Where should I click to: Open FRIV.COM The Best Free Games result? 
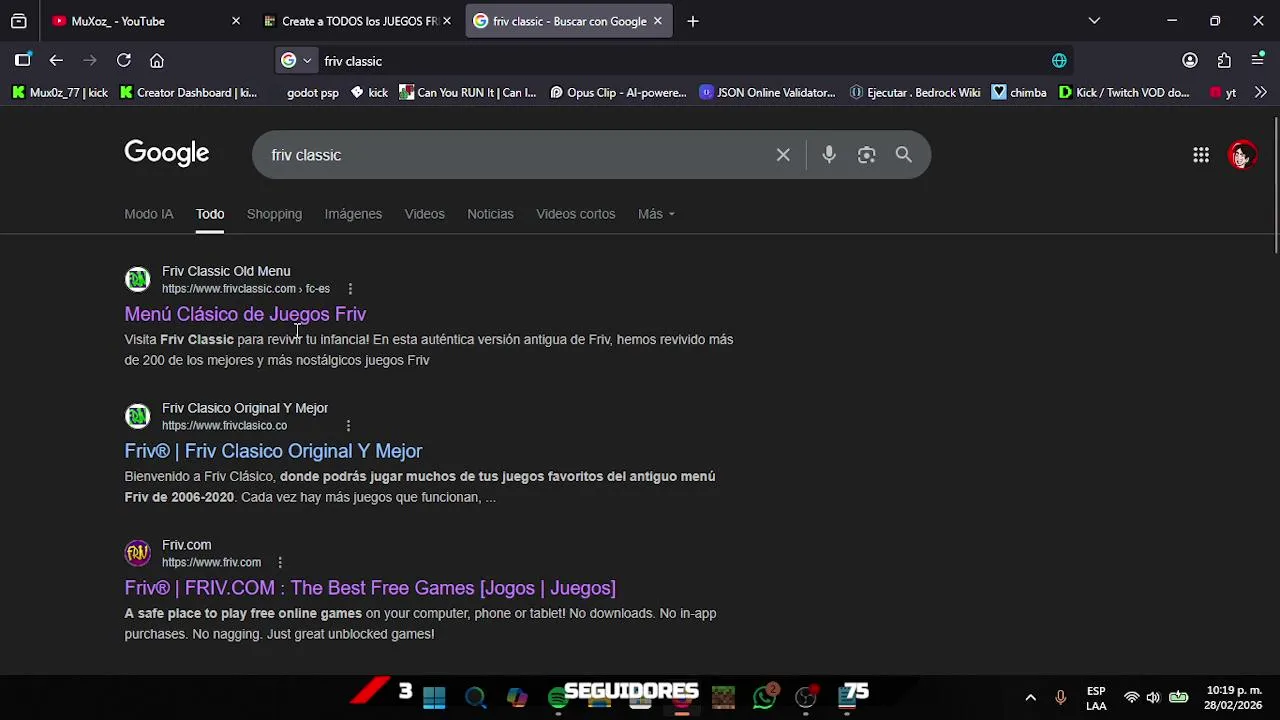[x=370, y=588]
